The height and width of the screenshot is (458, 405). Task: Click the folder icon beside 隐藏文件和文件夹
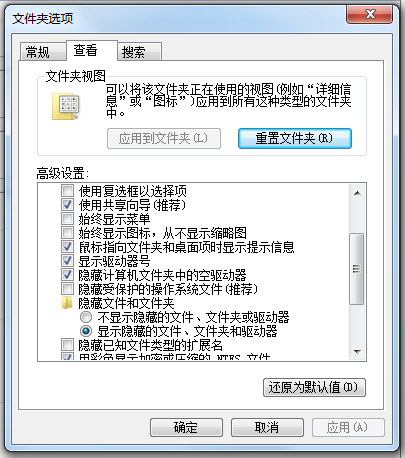(x=67, y=303)
